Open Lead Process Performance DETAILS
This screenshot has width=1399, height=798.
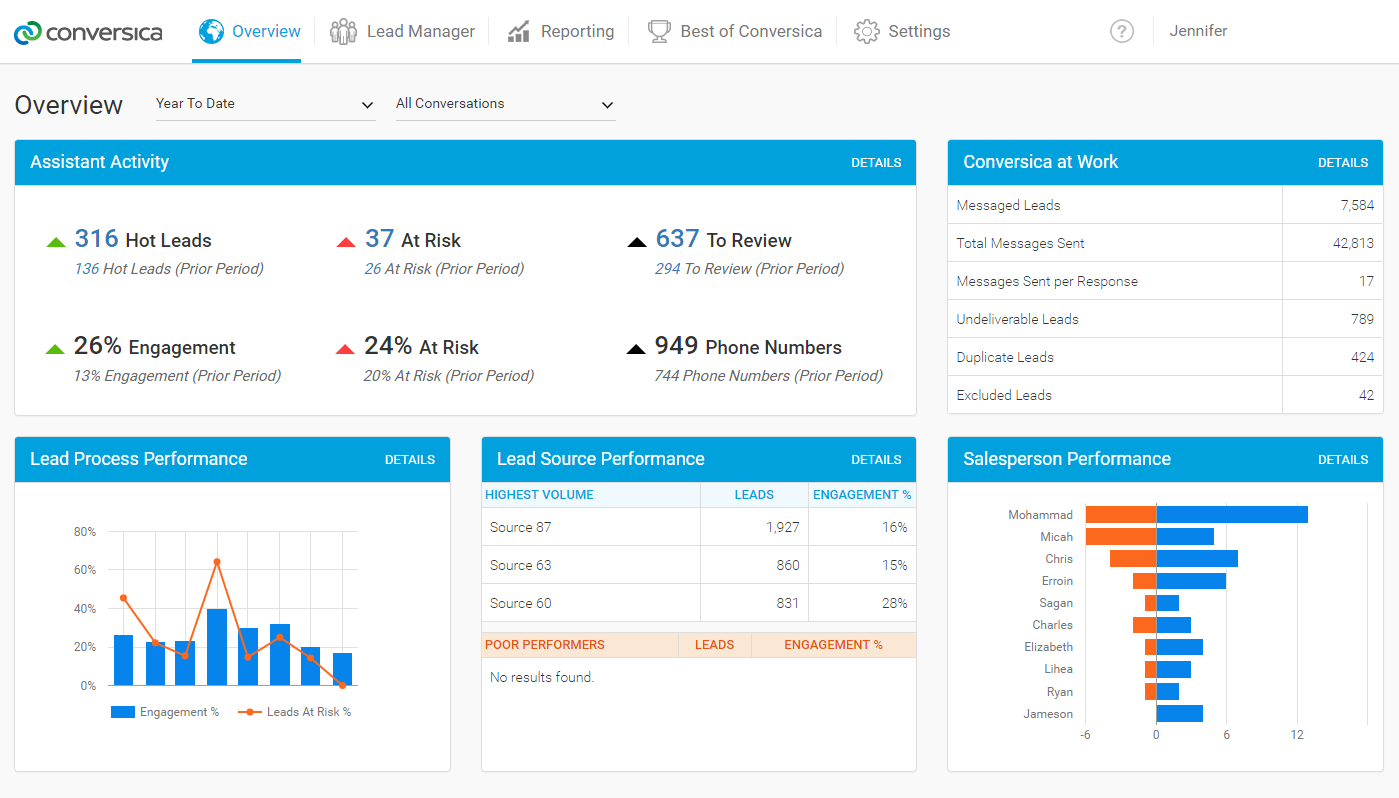(410, 460)
